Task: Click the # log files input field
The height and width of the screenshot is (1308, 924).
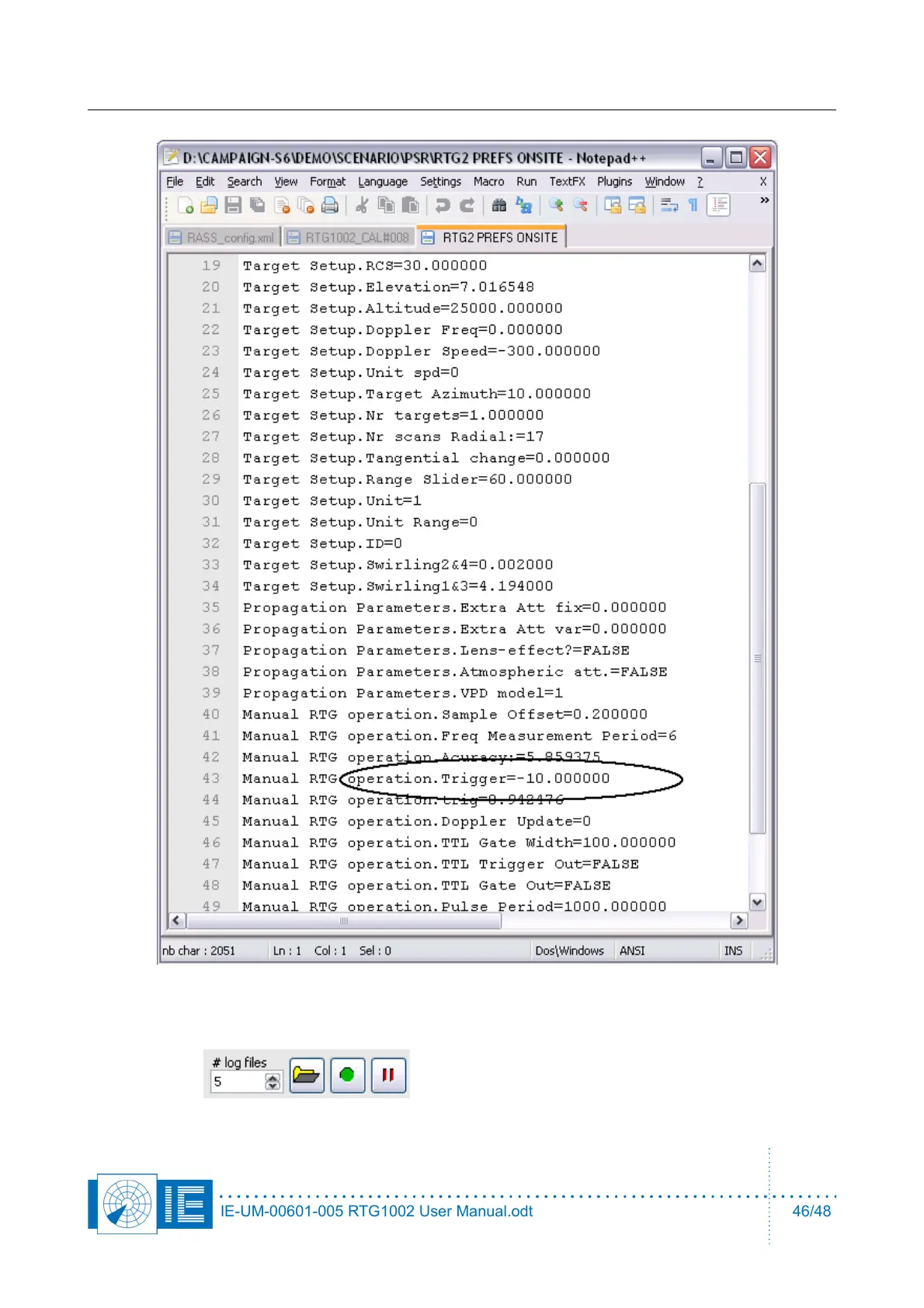Action: click(237, 1081)
